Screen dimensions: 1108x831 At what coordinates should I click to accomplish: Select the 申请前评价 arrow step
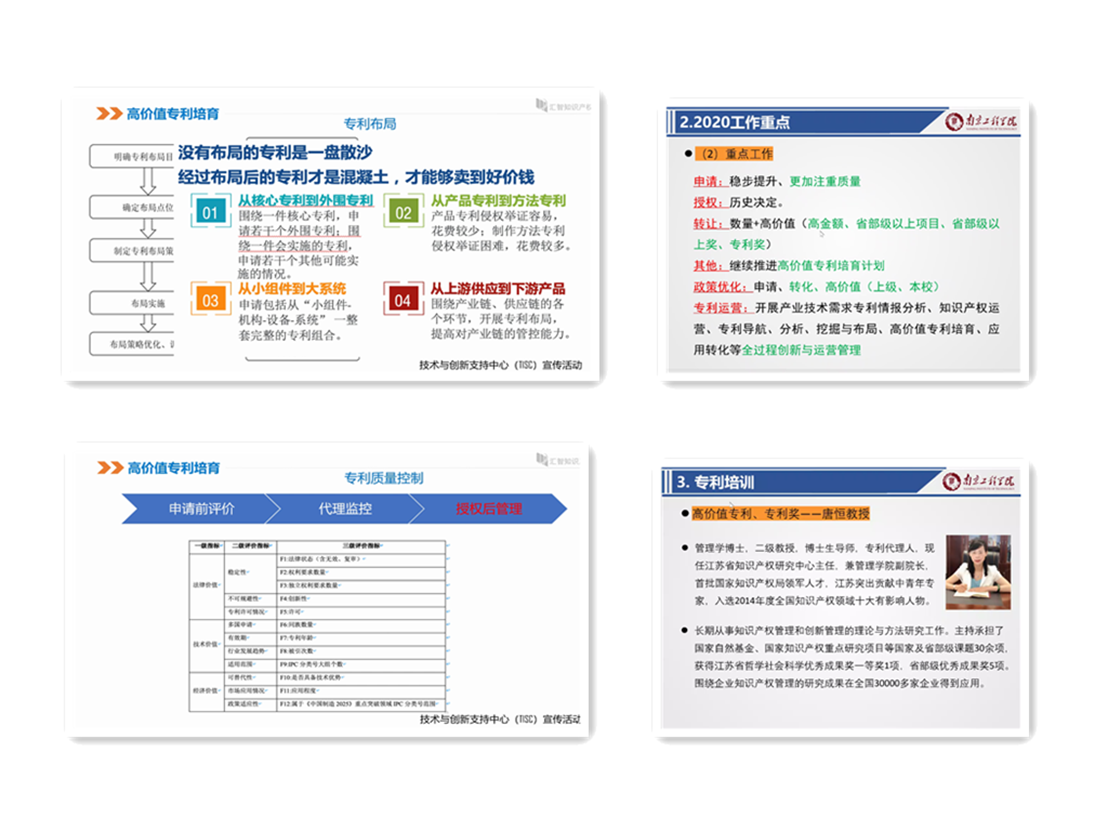201,508
